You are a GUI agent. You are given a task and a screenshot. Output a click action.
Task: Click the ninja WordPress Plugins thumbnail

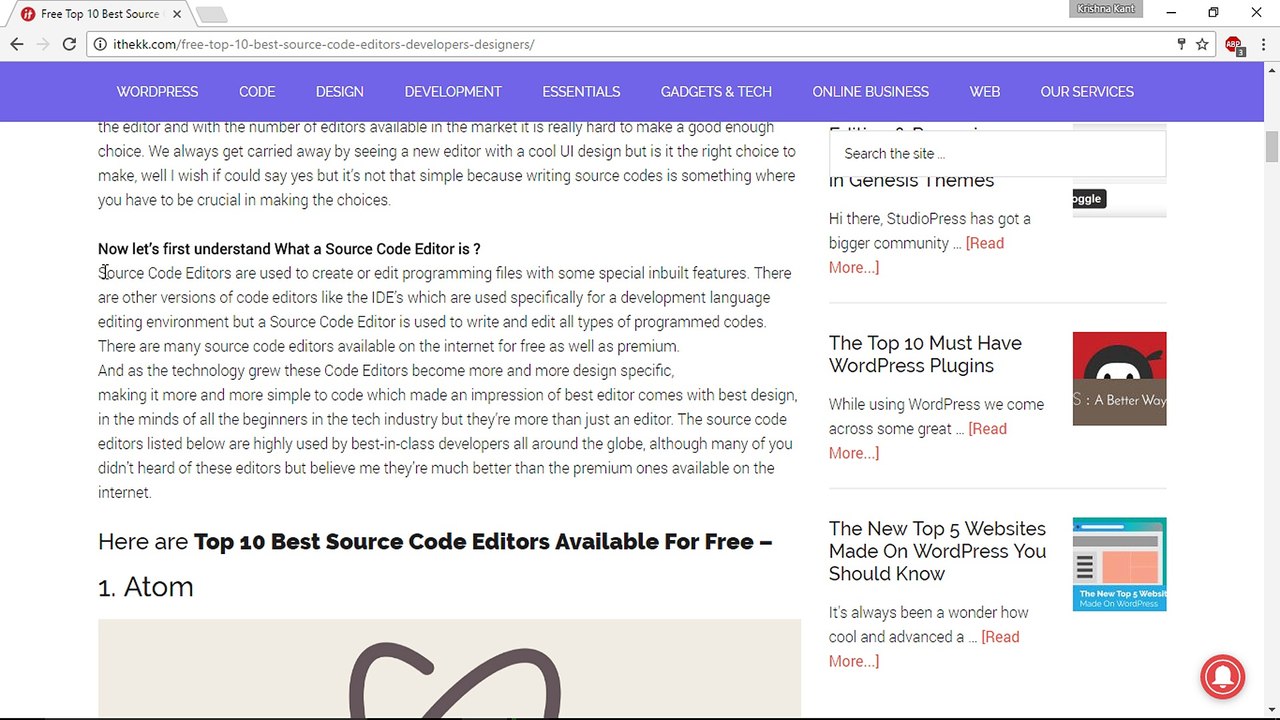[x=1119, y=379]
